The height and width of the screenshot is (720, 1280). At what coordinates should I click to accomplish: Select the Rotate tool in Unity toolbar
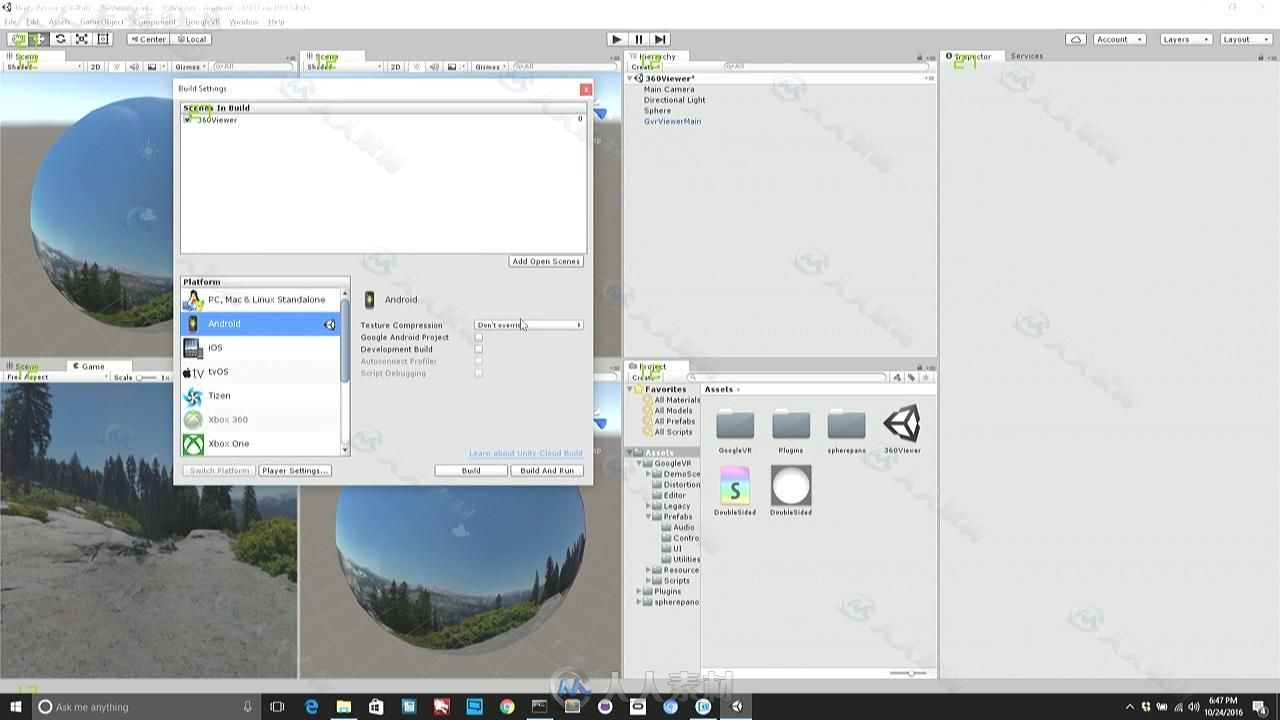point(60,39)
